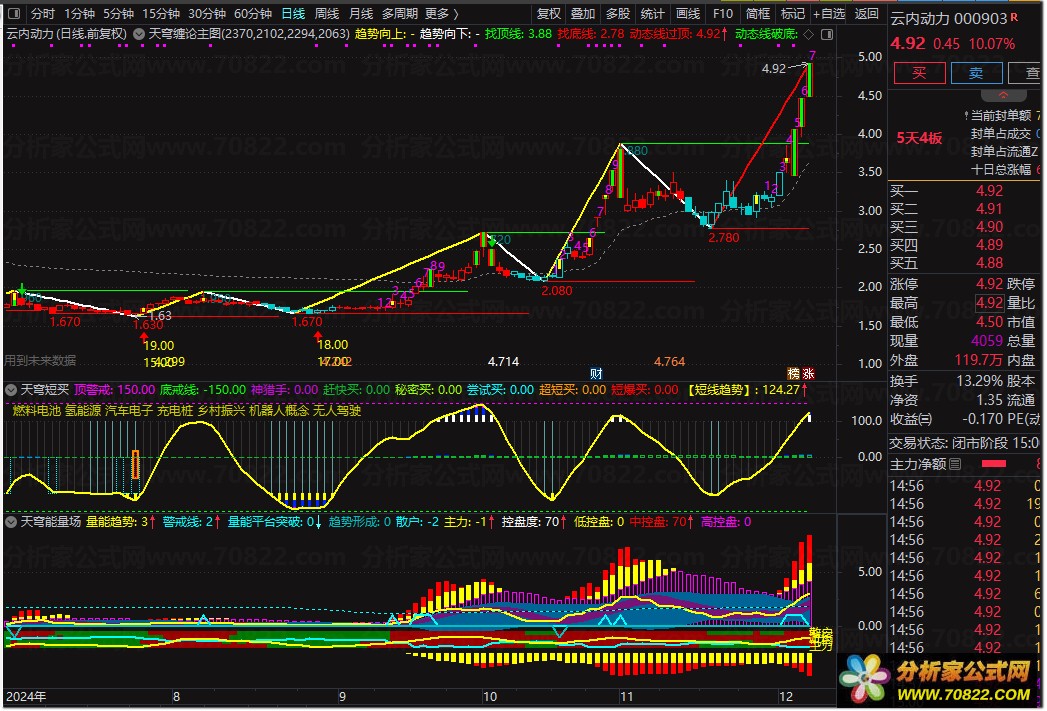Click the 当前封单额 row
Image resolution: width=1047 pixels, height=711 pixels.
(x=1001, y=115)
